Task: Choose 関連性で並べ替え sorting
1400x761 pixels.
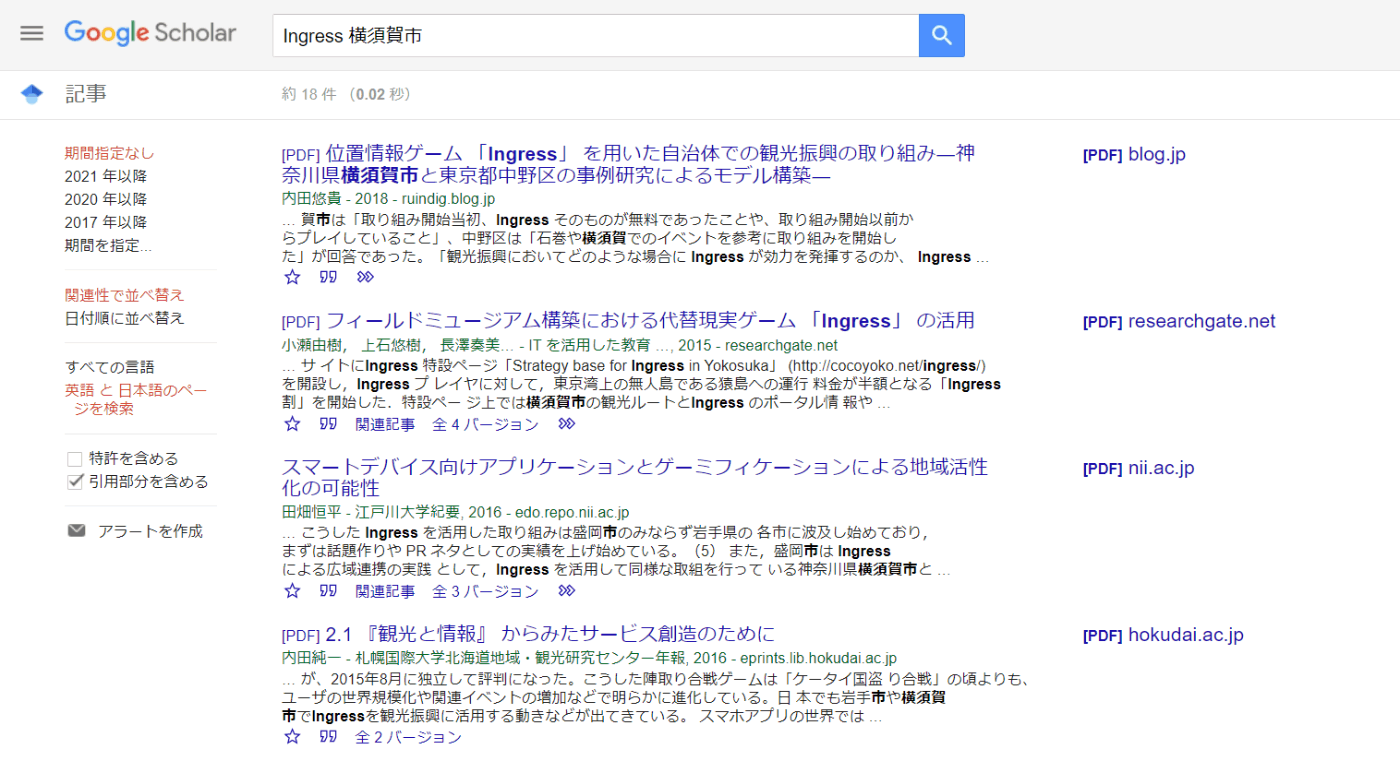Action: (x=125, y=295)
